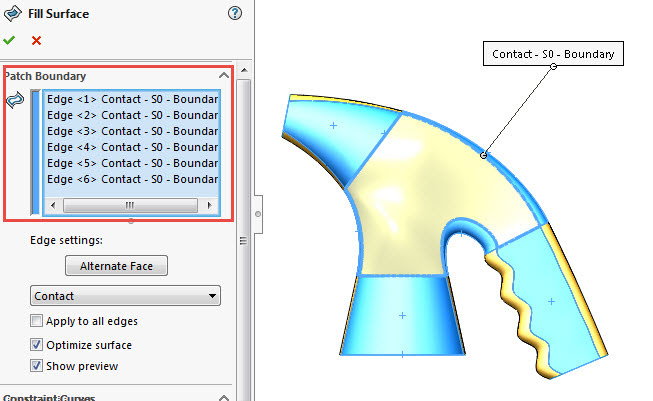
Task: Click callout anchor point on curved edge
Action: (x=483, y=155)
